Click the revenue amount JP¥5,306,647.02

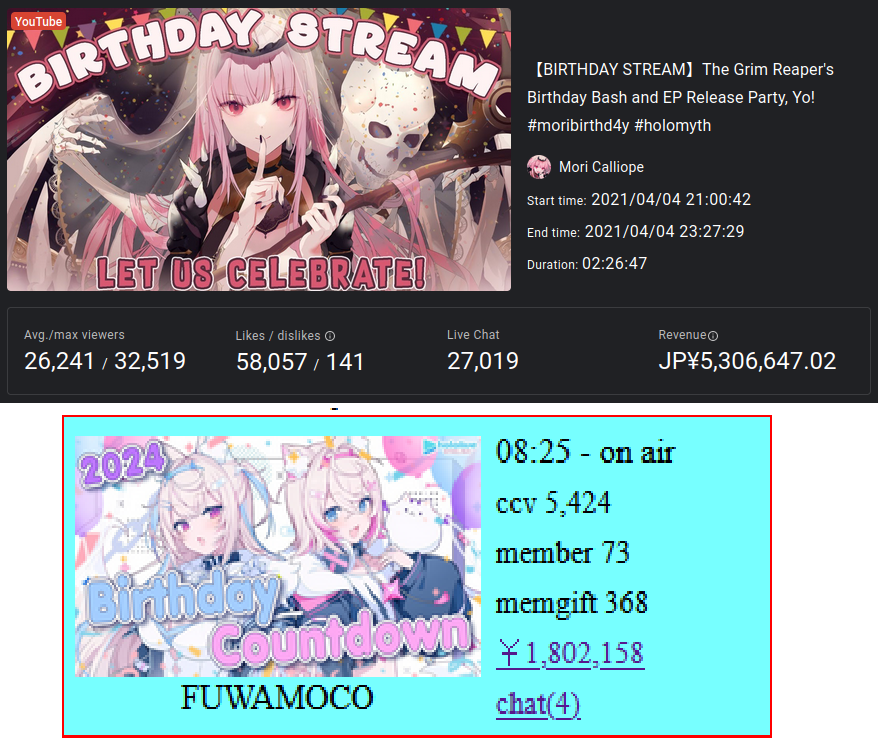click(747, 361)
